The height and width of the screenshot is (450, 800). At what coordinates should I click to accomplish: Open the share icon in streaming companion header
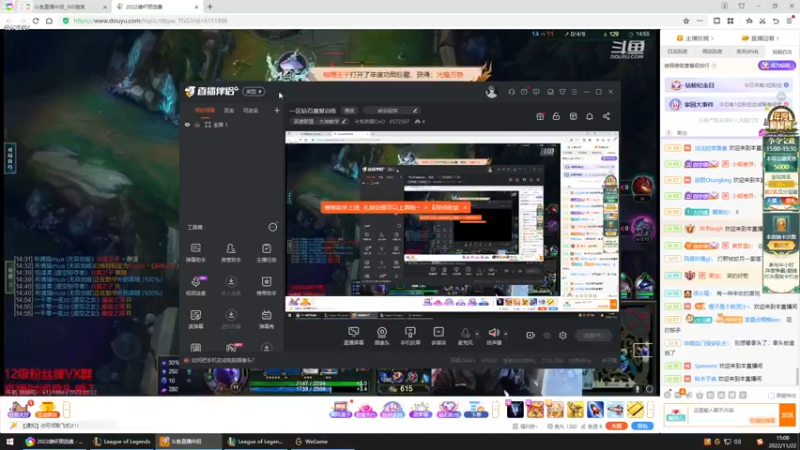pyautogui.click(x=606, y=116)
